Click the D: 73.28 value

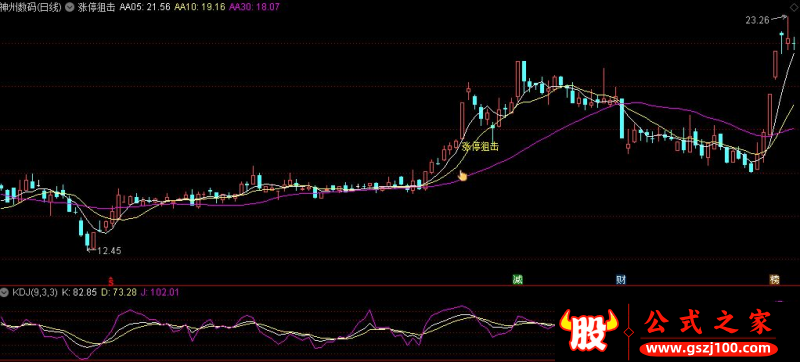(119, 293)
